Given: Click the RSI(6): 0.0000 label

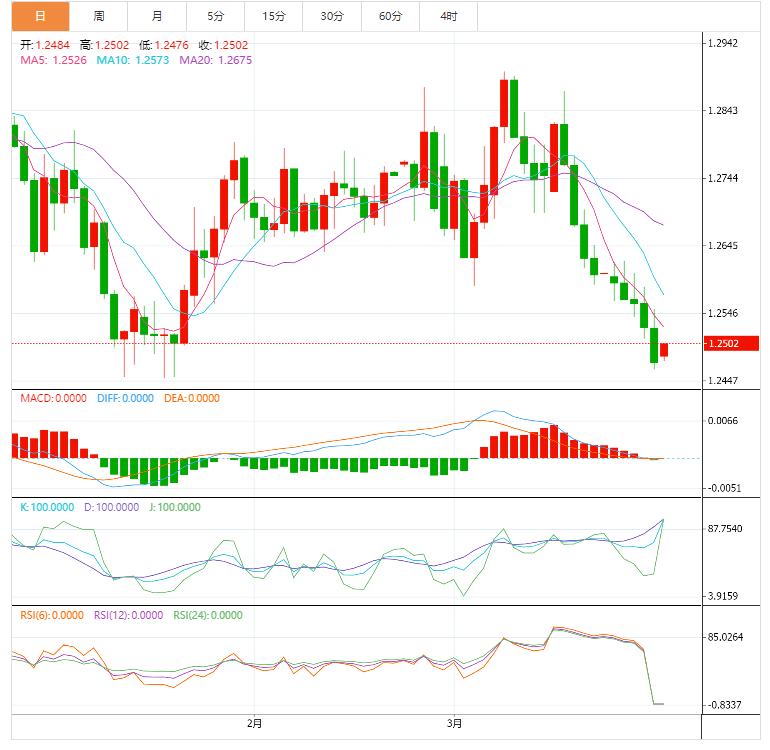Looking at the screenshot, I should [52, 615].
